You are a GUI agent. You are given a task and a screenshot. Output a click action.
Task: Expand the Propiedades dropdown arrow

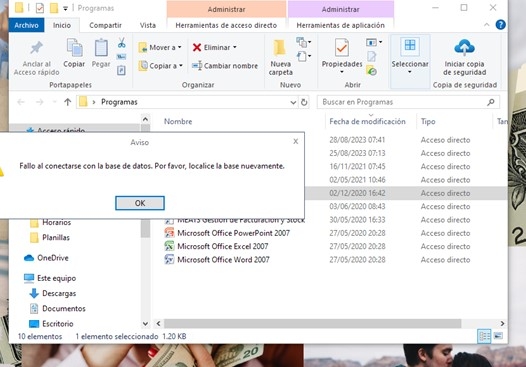click(x=342, y=72)
